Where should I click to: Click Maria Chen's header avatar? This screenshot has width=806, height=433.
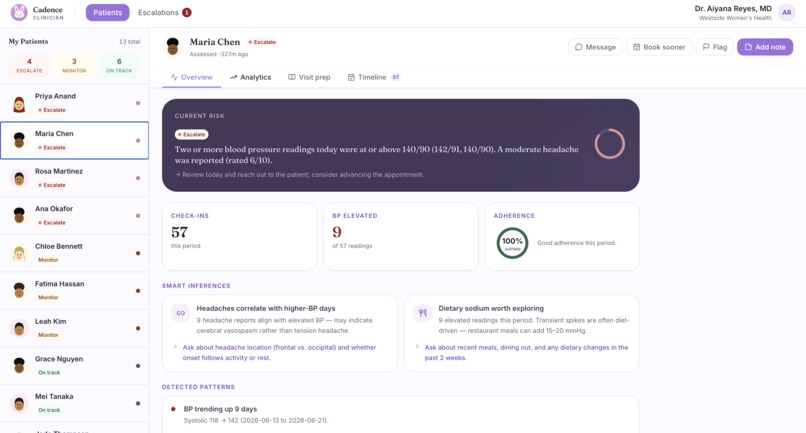tap(173, 46)
